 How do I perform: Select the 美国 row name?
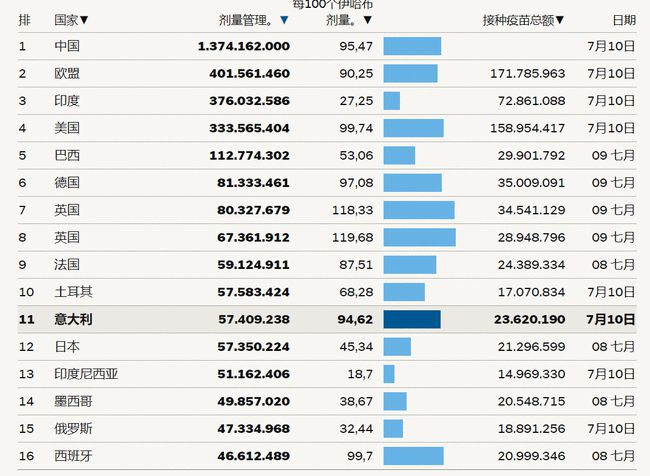pyautogui.click(x=67, y=128)
